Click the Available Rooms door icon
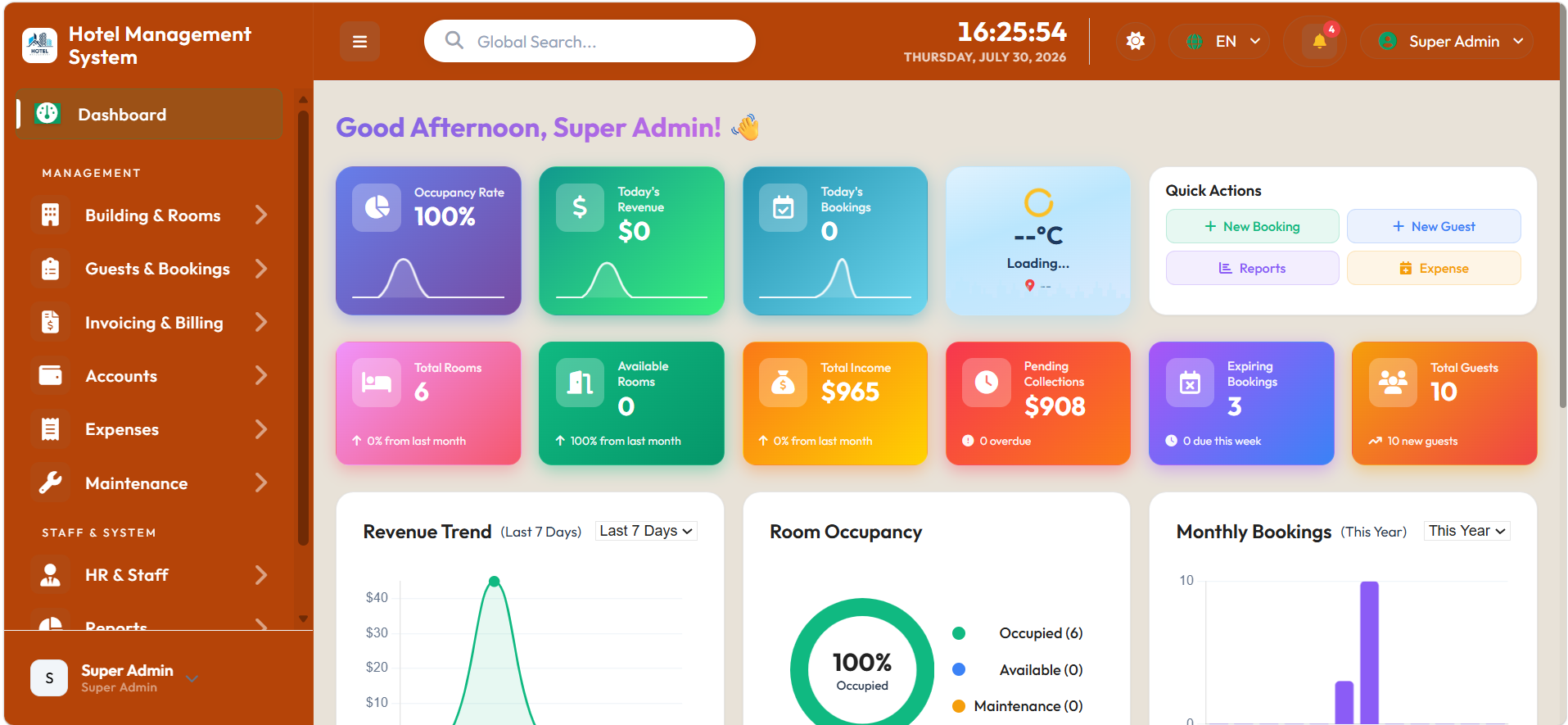 tap(580, 383)
